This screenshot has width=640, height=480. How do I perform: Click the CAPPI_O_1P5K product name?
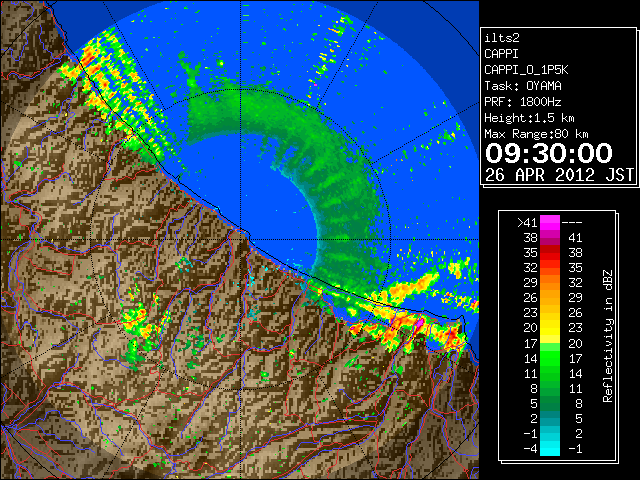point(526,70)
